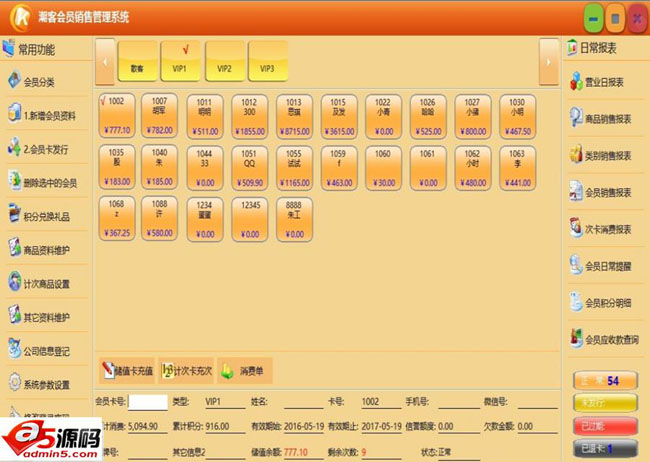Click the yellow 未发行 status button
Screen dimensions: 650x462
click(x=605, y=402)
